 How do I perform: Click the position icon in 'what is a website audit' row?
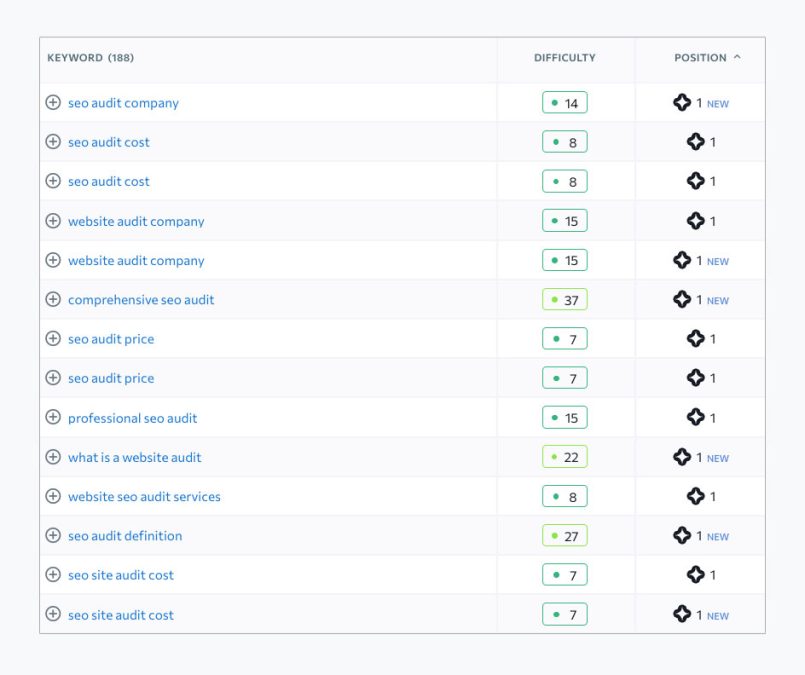682,457
